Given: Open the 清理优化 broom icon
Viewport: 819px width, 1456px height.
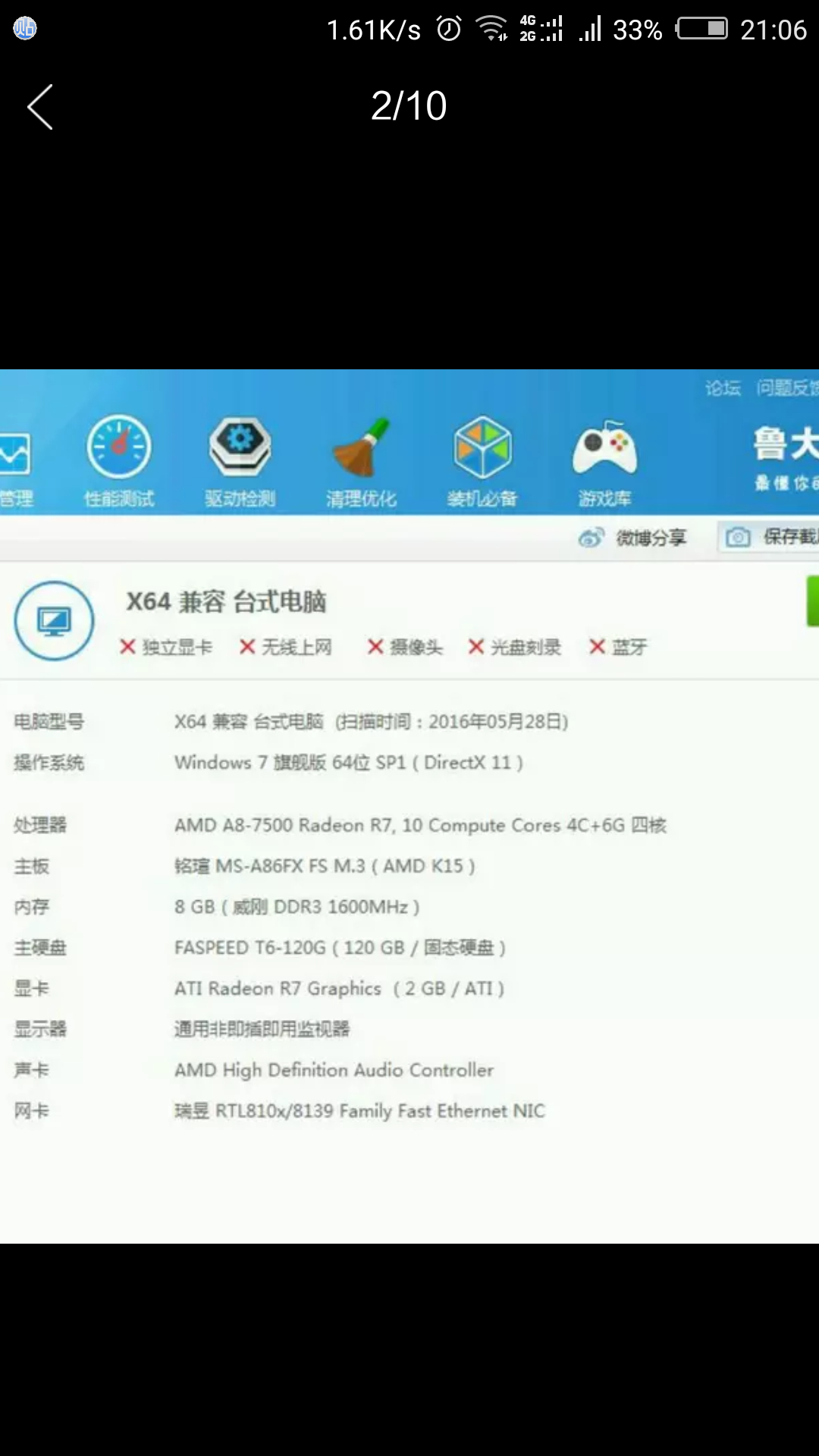Looking at the screenshot, I should click(362, 447).
